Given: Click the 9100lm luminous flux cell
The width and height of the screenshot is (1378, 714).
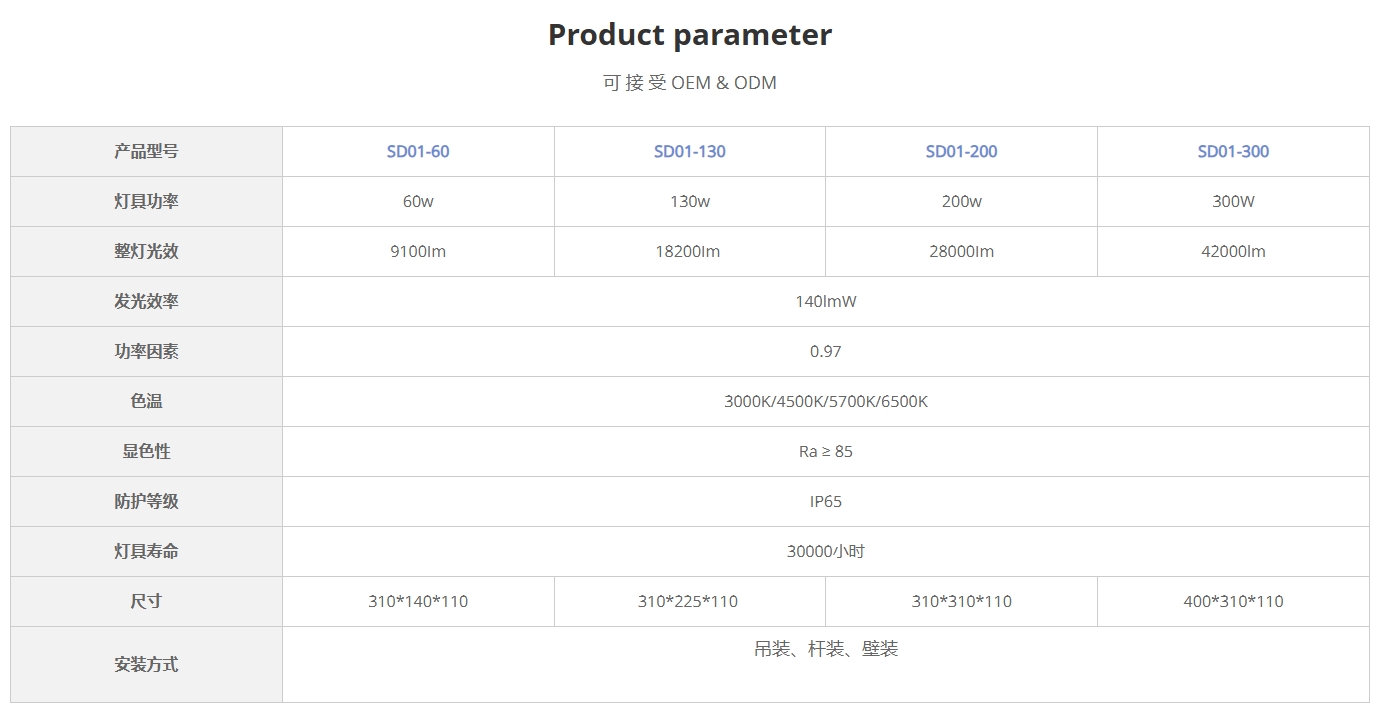Looking at the screenshot, I should pyautogui.click(x=418, y=252).
